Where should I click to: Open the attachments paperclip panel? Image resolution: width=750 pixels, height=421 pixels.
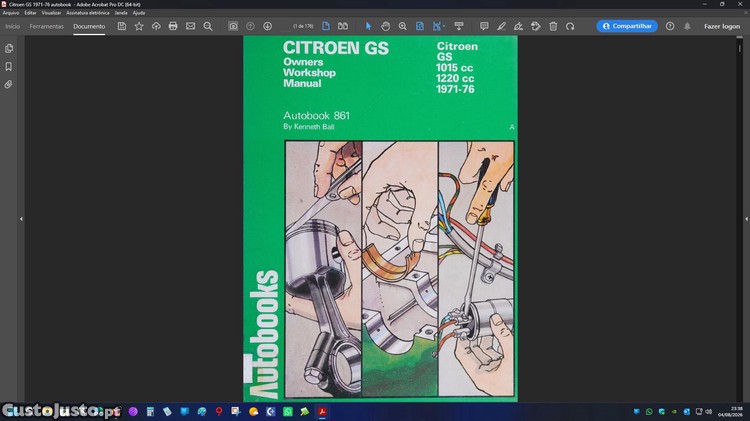pyautogui.click(x=9, y=85)
